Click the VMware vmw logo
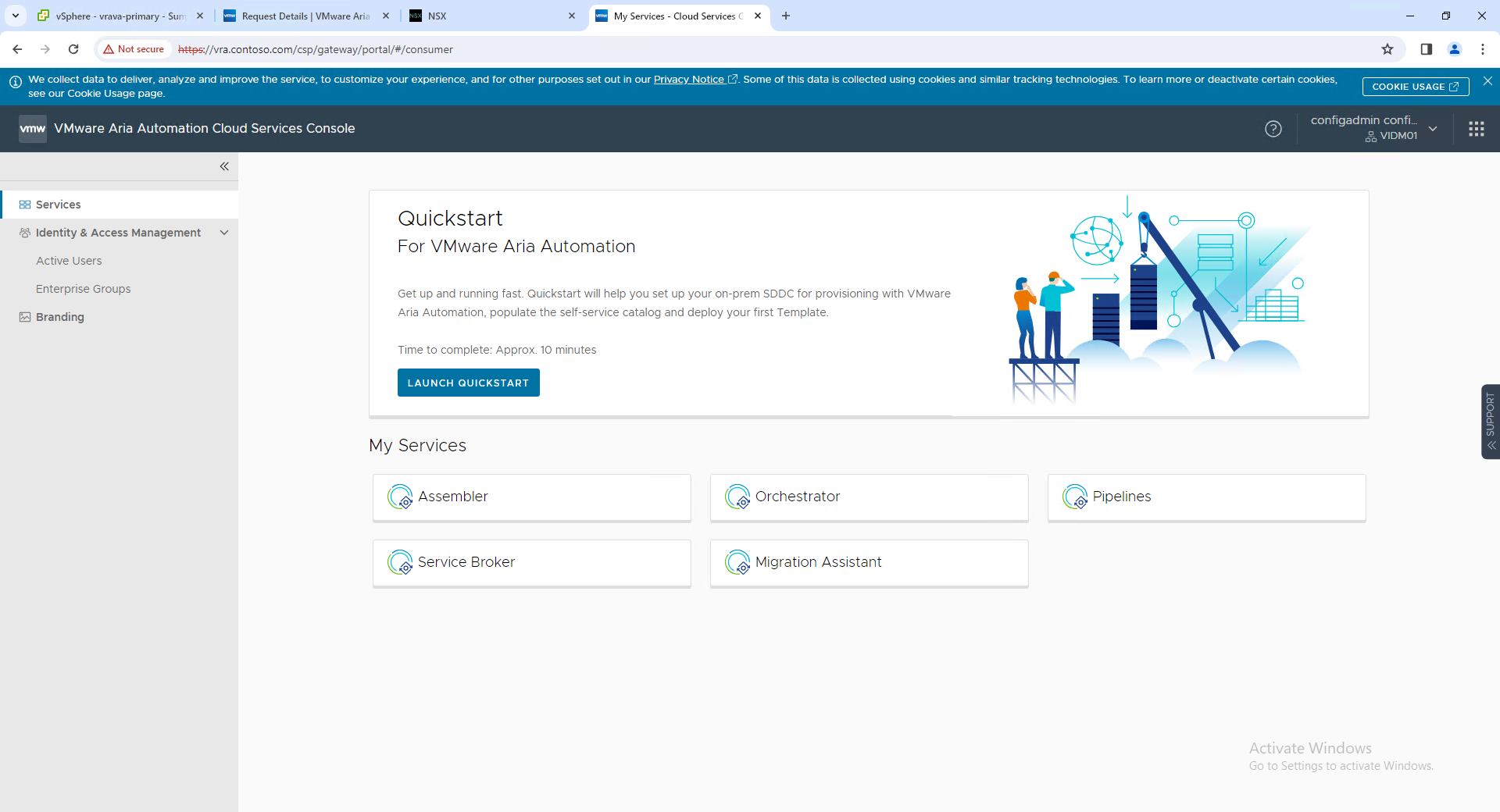The height and width of the screenshot is (812, 1500). pyautogui.click(x=33, y=129)
